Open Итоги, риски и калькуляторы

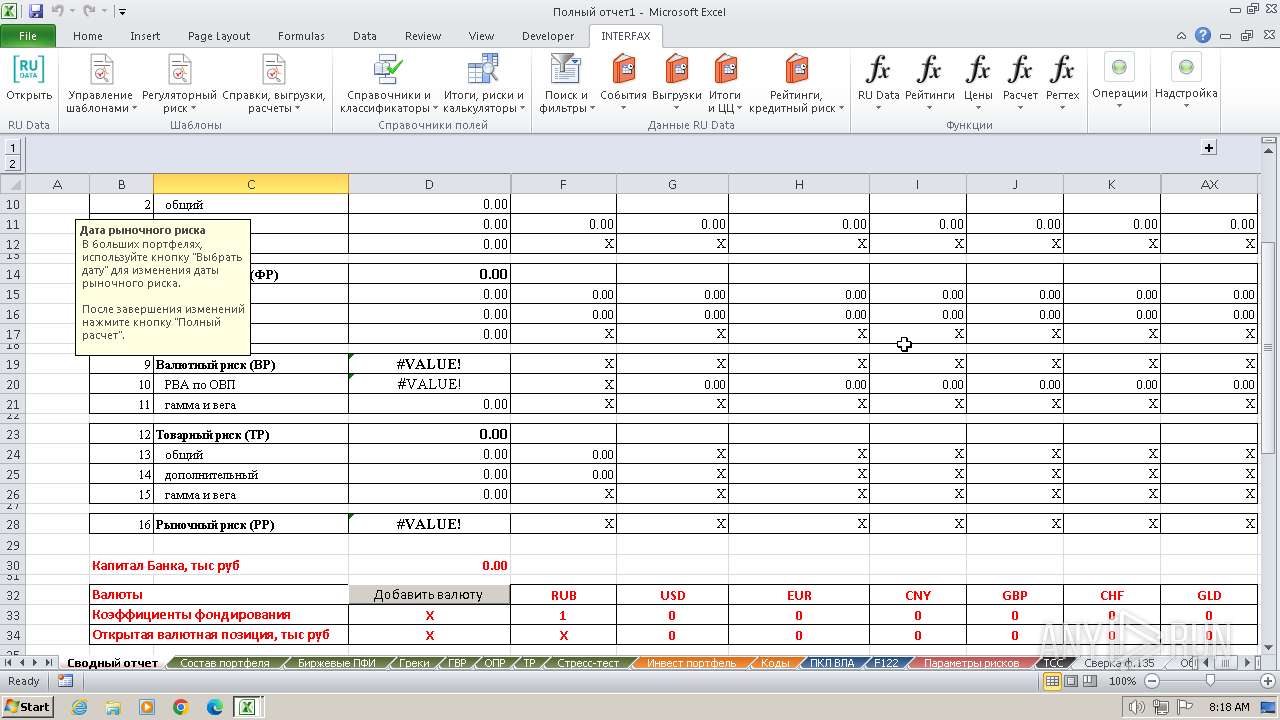[484, 84]
